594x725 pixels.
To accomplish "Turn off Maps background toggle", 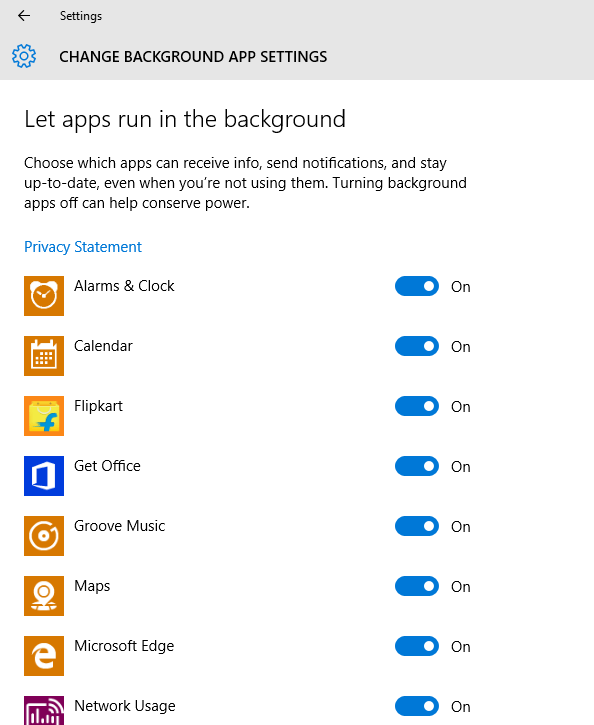I will 417,586.
